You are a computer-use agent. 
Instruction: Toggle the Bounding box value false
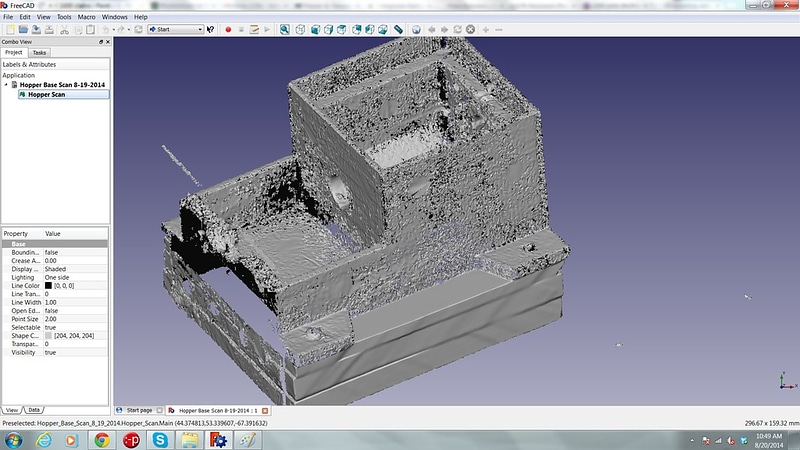(76, 253)
